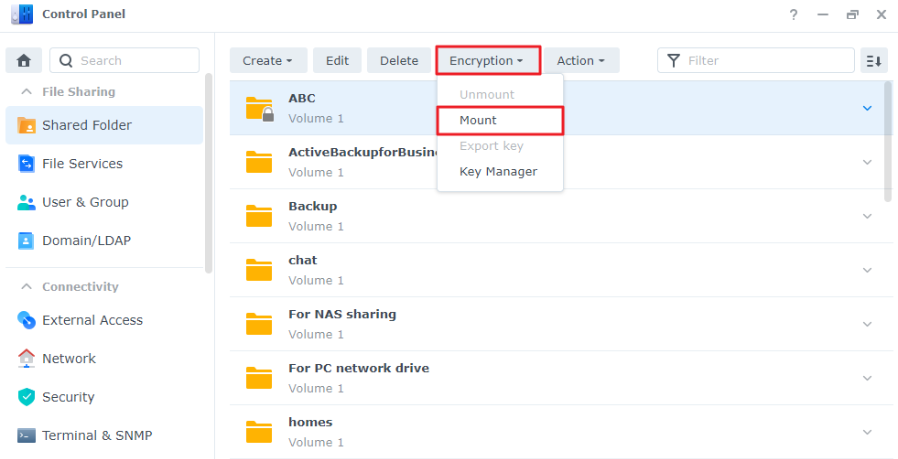Expand the ActiveBackupforBusiness row chevron
Image resolution: width=898 pixels, height=459 pixels.
(x=867, y=162)
